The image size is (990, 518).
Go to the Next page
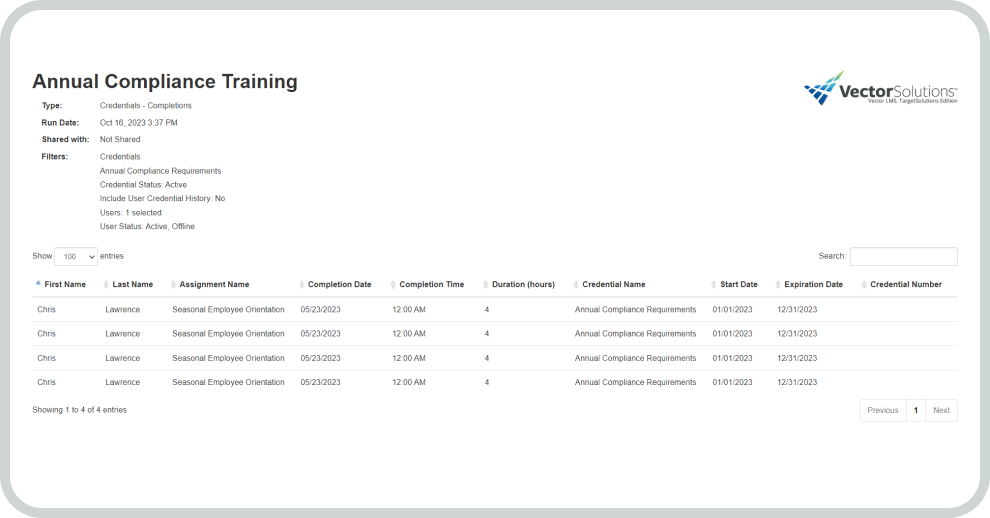tap(941, 410)
